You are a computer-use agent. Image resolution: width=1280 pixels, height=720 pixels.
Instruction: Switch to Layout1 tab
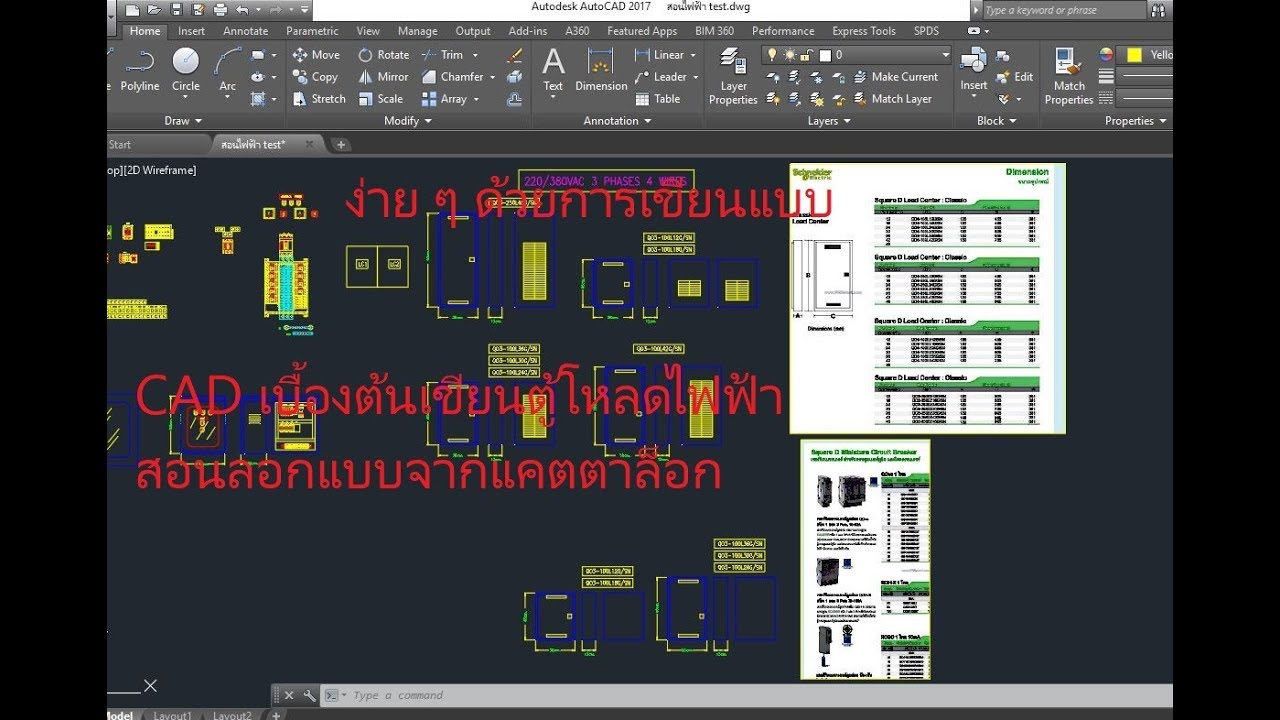coord(172,715)
